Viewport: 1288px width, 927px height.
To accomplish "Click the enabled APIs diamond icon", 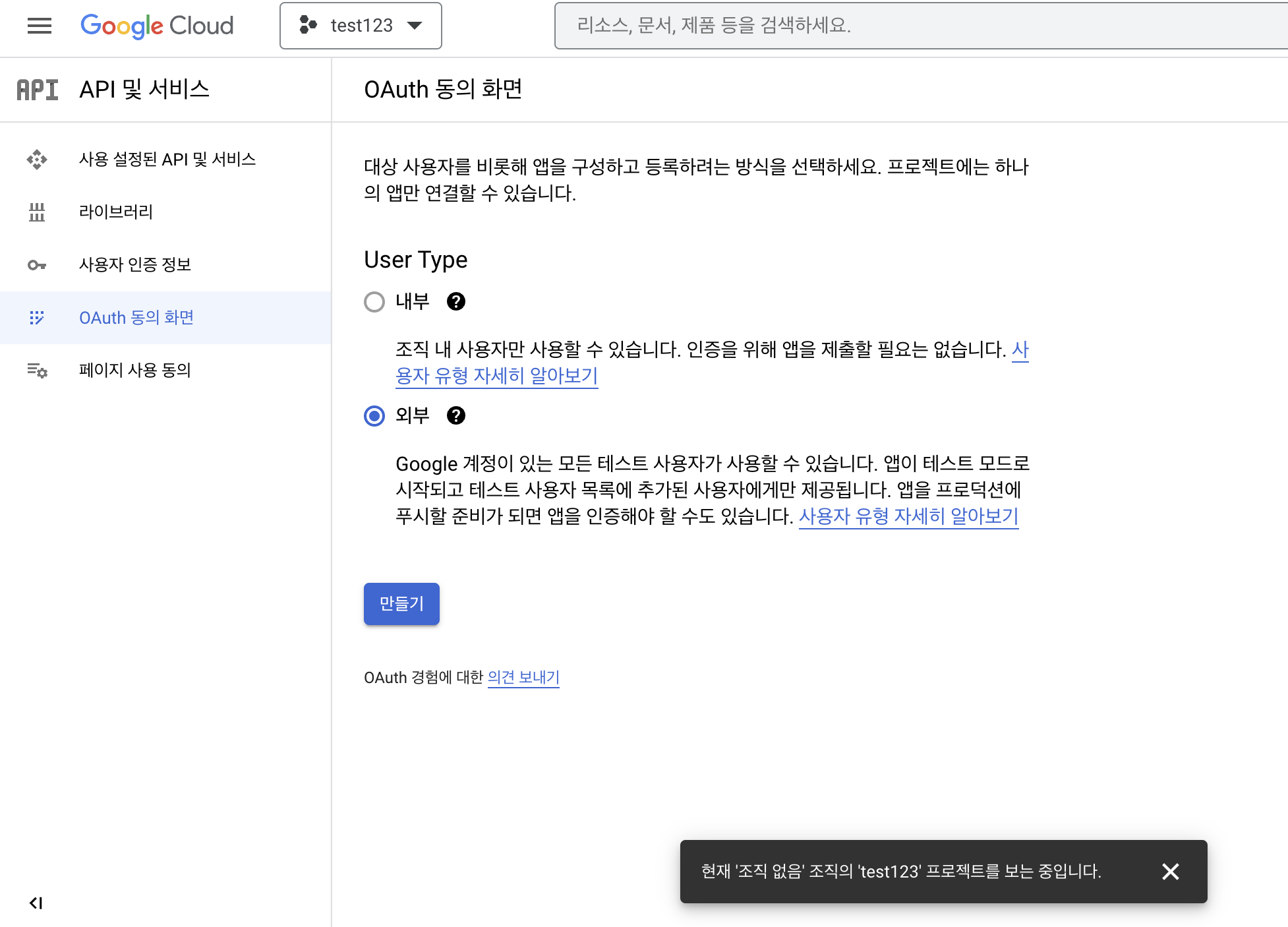I will point(37,160).
